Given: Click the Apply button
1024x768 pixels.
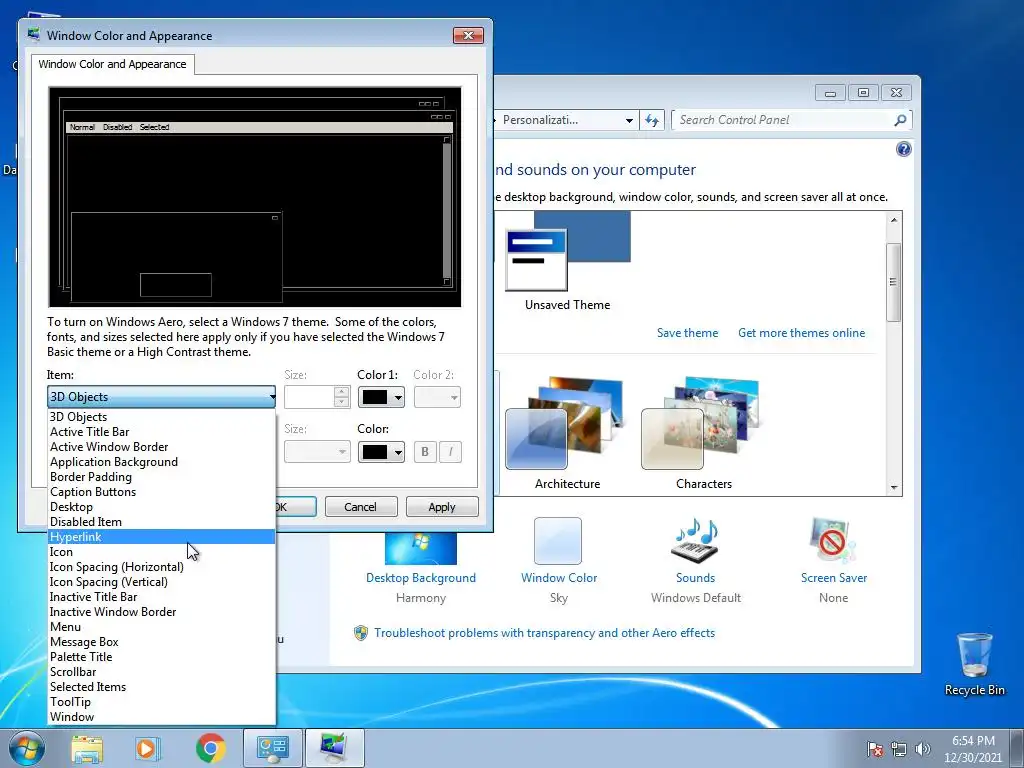Looking at the screenshot, I should [x=442, y=507].
